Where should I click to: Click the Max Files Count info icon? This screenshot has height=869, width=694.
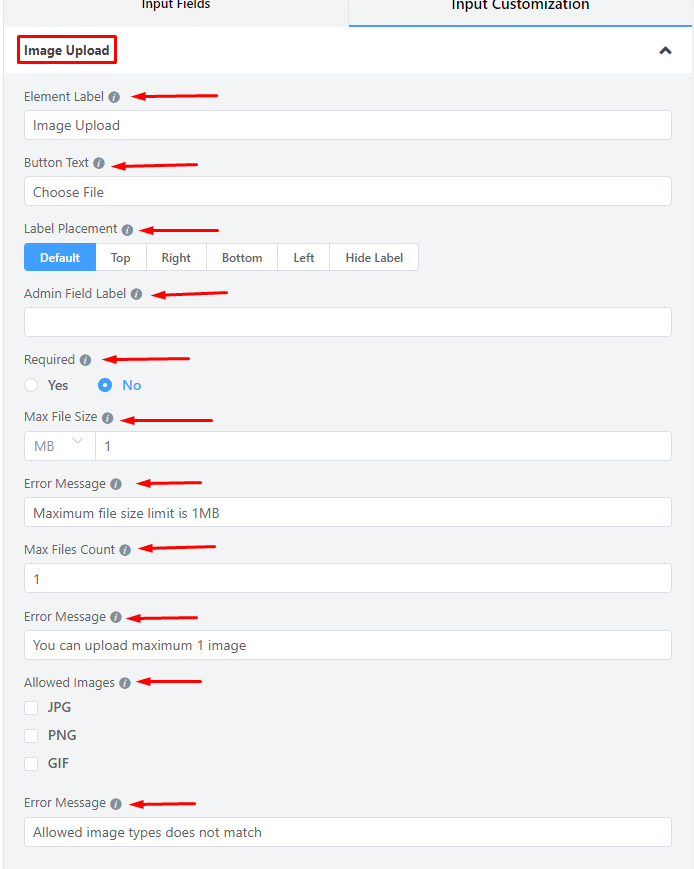tap(124, 550)
